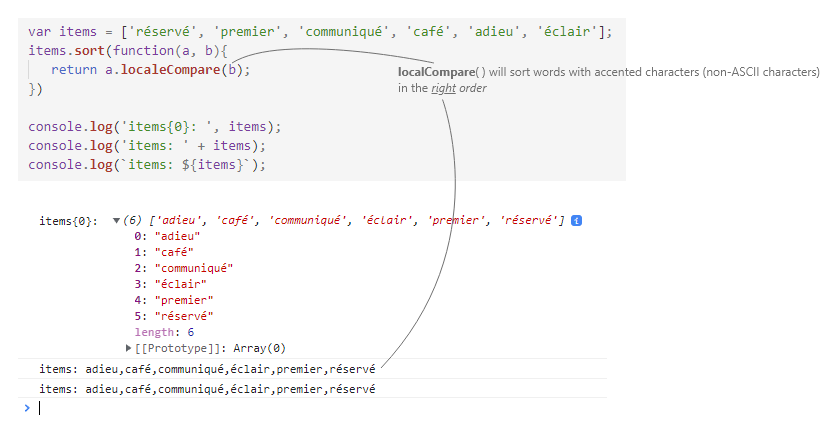Image resolution: width=840 pixels, height=439 pixels.
Task: Select array entry 5: "réservé"
Action: point(174,316)
